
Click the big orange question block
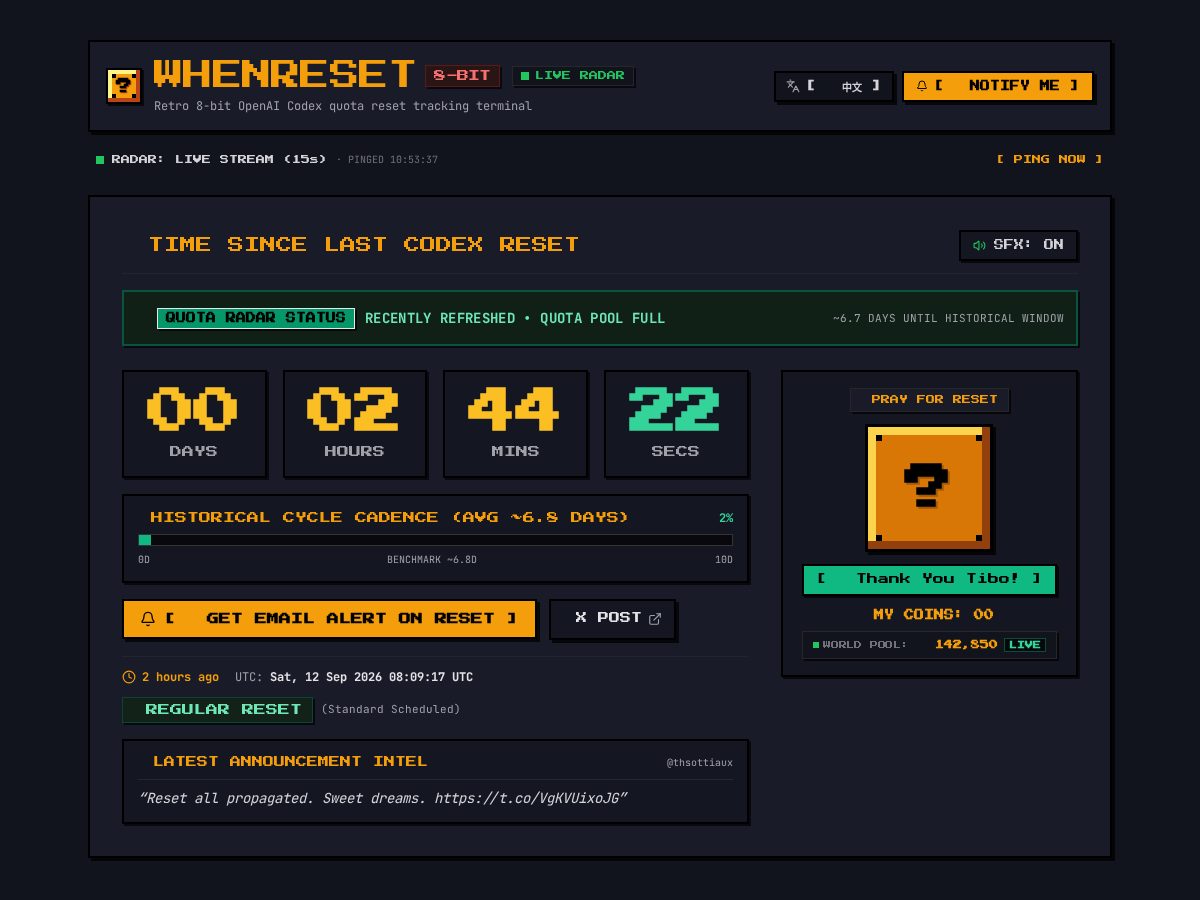pos(929,488)
